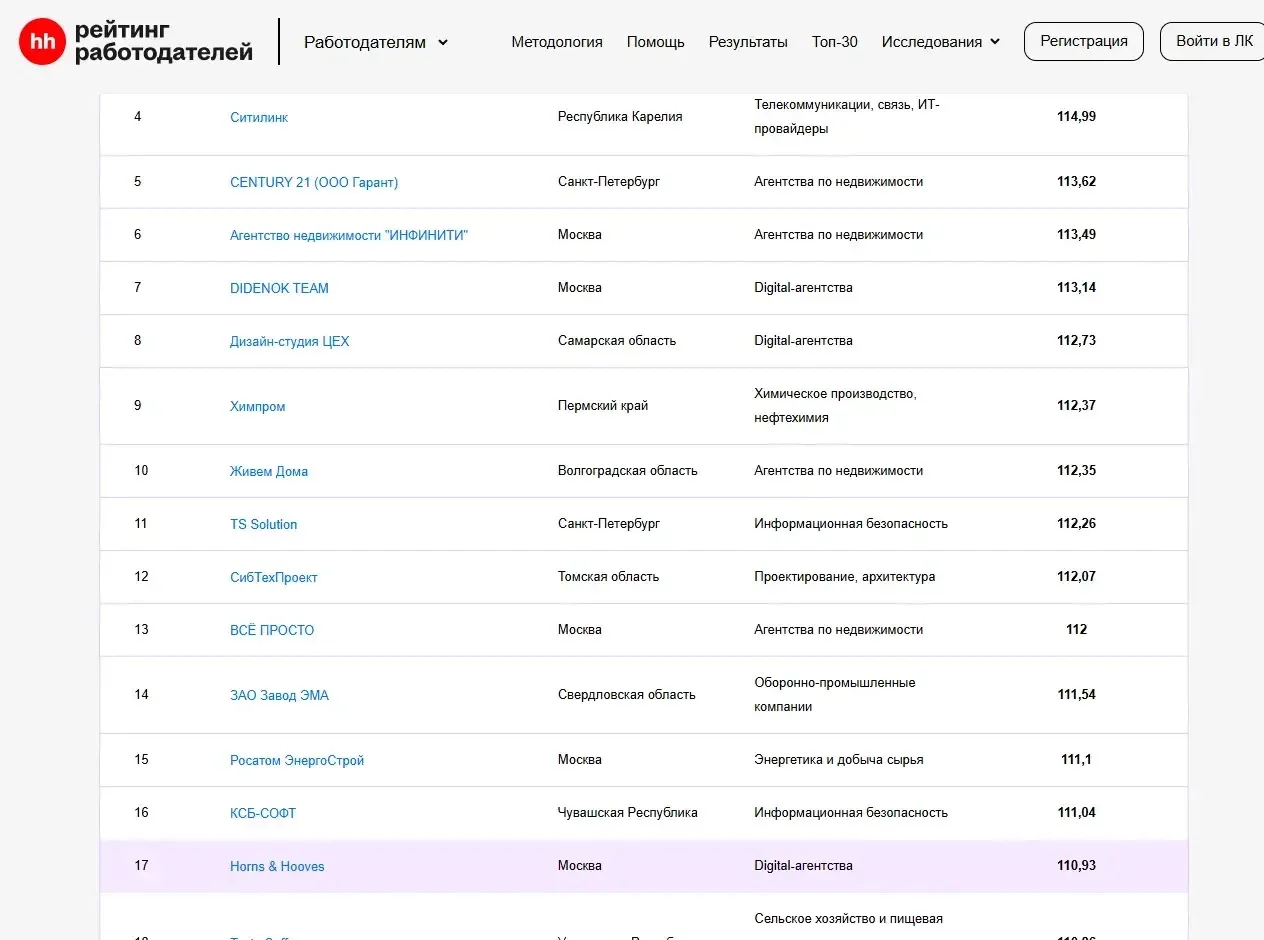Viewport: 1264px width, 940px height.
Task: Click the Войти в ЛК button
Action: 1214,41
